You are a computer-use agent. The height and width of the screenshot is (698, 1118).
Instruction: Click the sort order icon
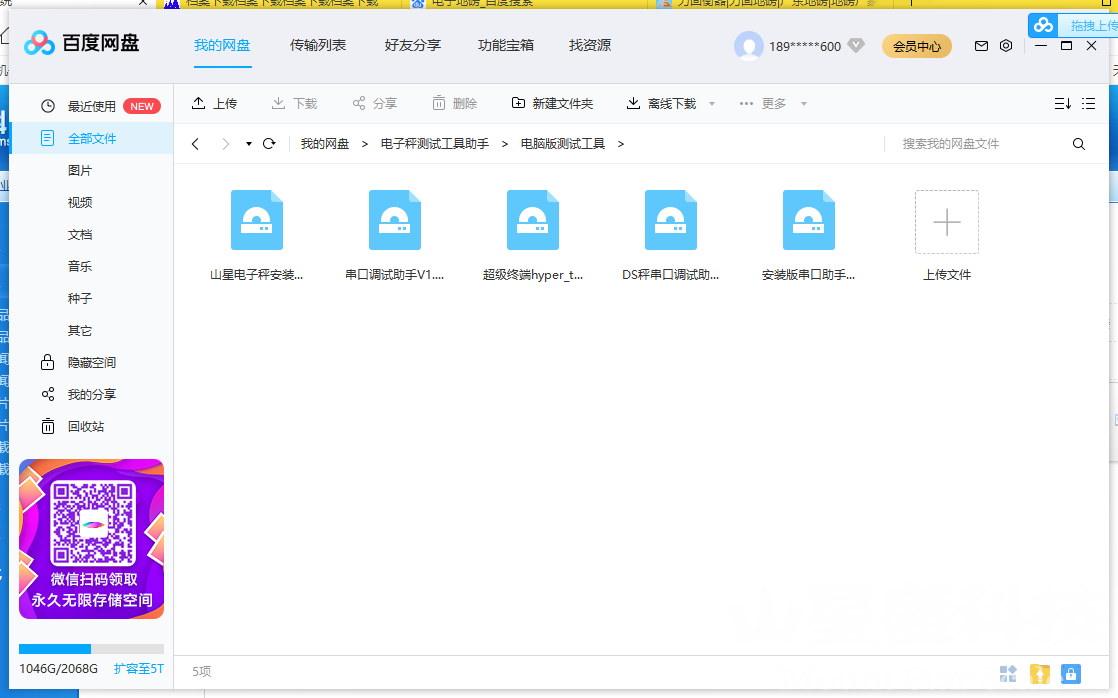pos(1062,104)
